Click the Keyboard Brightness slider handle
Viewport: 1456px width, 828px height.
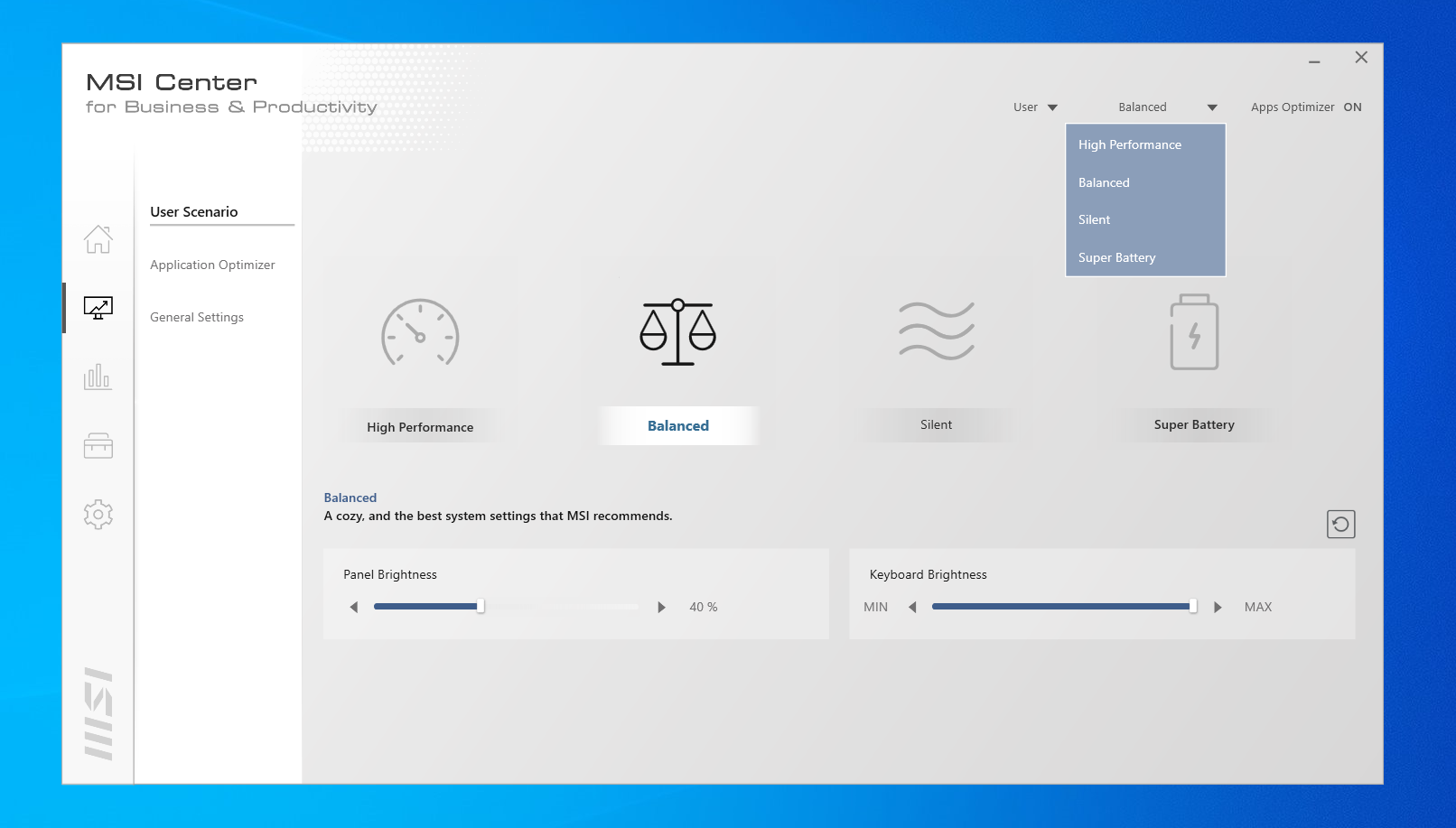[x=1193, y=607]
